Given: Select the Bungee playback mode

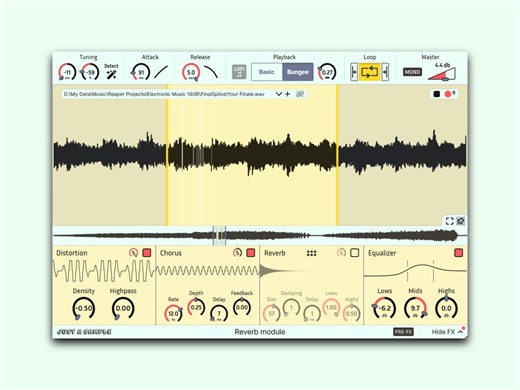Looking at the screenshot, I should [x=298, y=72].
